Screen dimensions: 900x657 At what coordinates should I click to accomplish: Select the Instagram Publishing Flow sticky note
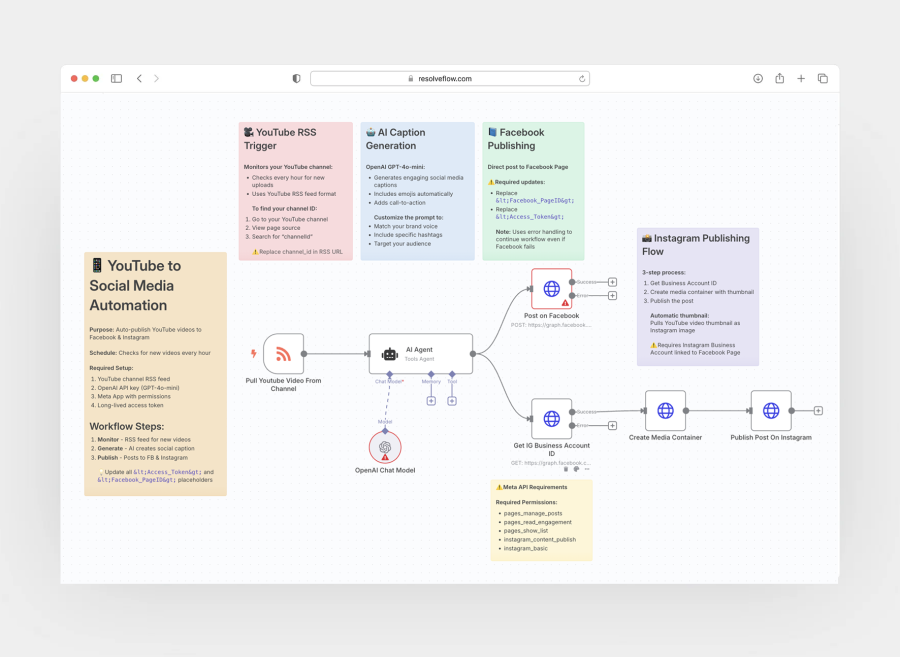[x=698, y=297]
